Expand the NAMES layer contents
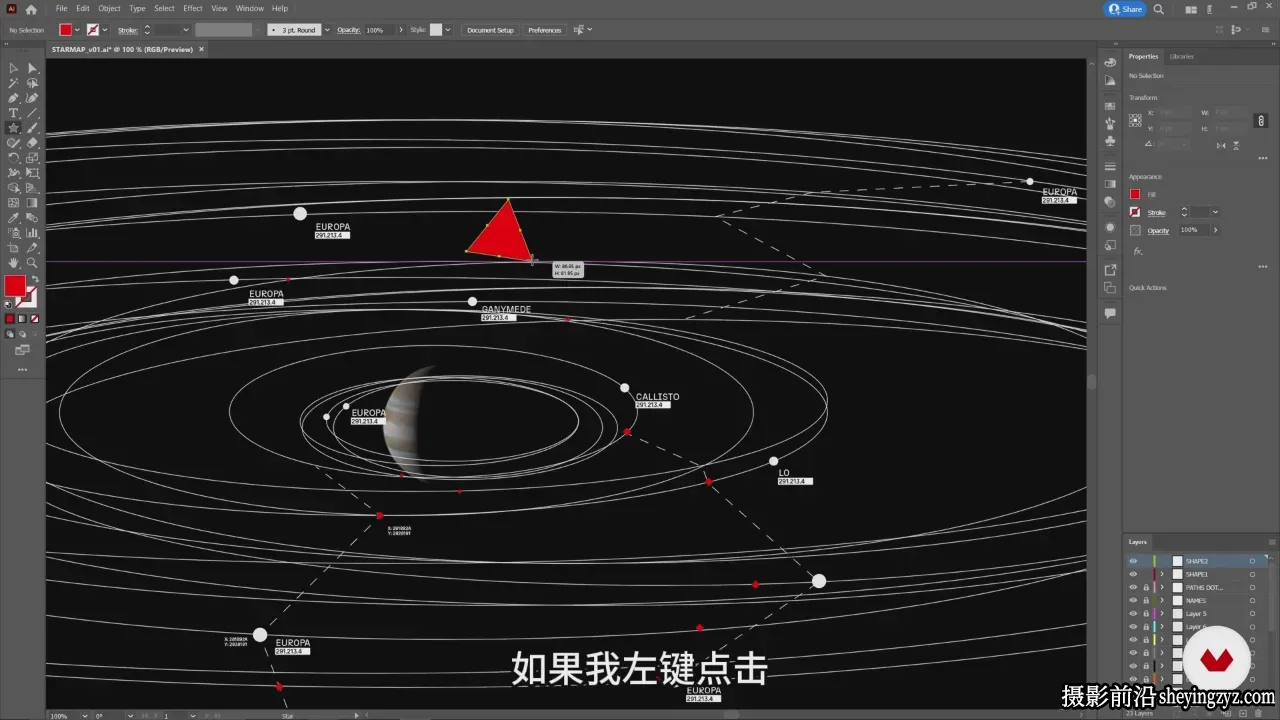 pyautogui.click(x=1162, y=600)
